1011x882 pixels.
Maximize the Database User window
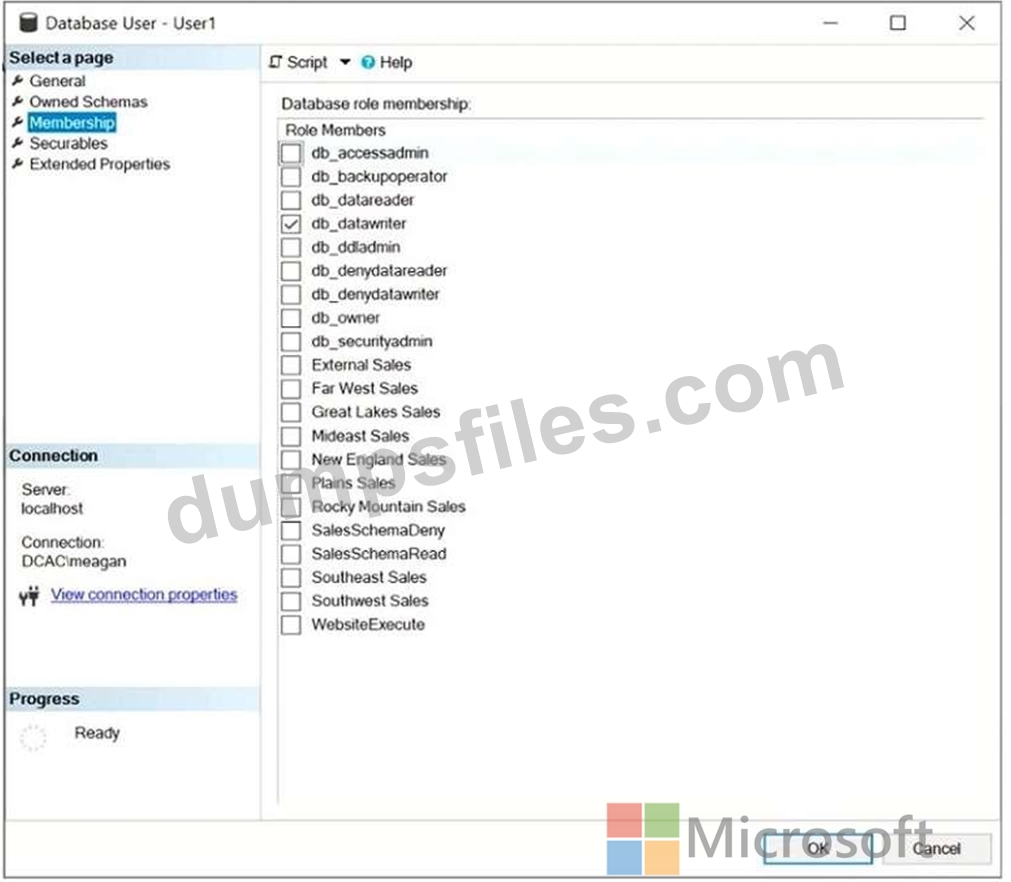[898, 23]
